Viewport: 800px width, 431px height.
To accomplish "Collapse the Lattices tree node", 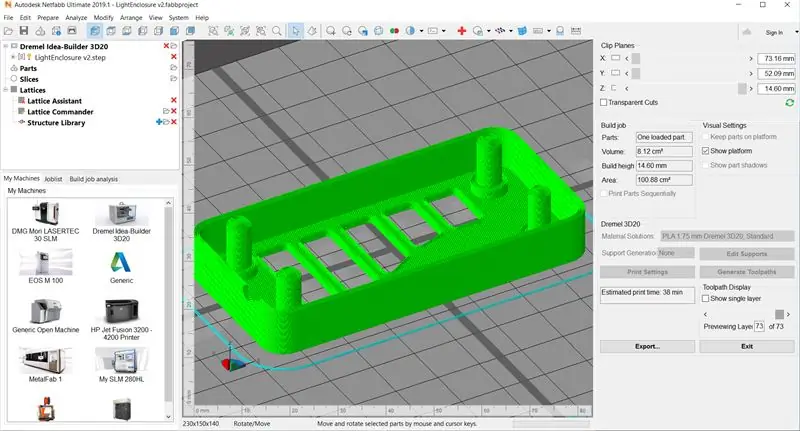I will [6, 90].
